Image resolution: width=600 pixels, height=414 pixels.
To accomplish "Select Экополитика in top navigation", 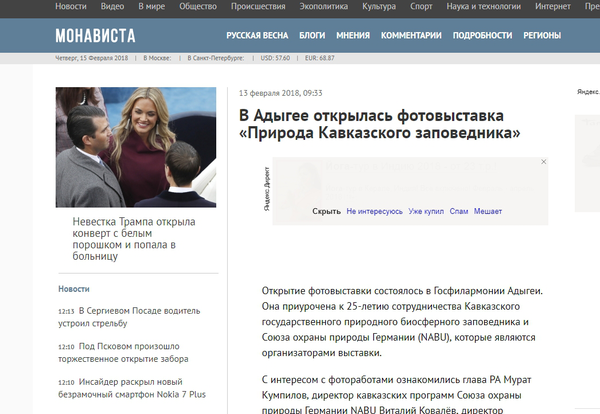I will [x=324, y=7].
